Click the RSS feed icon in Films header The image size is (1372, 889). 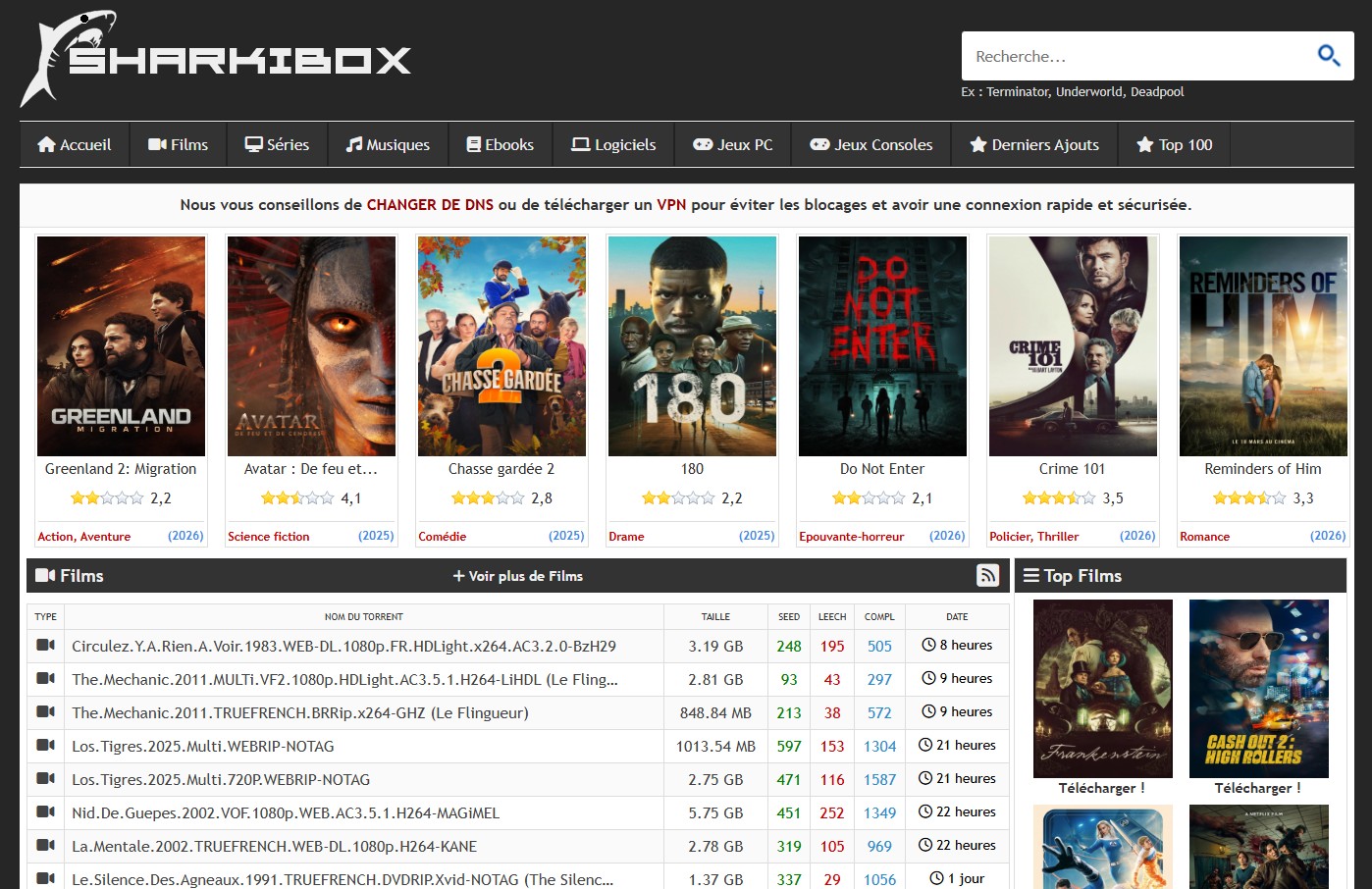coord(988,576)
